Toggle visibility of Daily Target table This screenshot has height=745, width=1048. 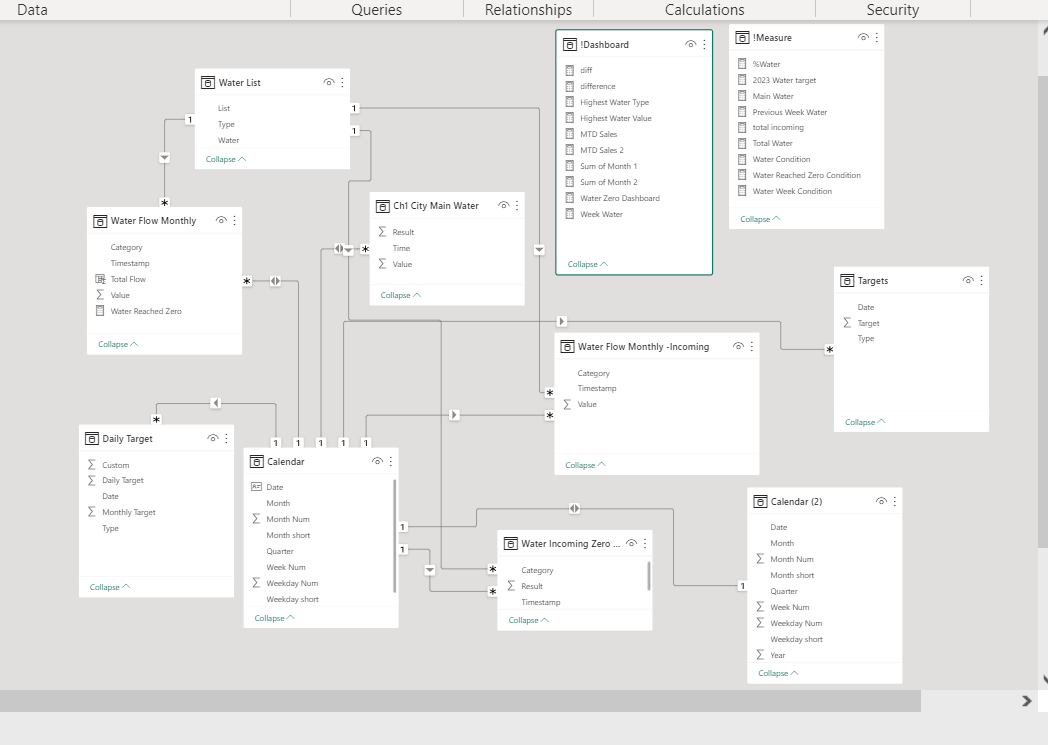point(213,438)
